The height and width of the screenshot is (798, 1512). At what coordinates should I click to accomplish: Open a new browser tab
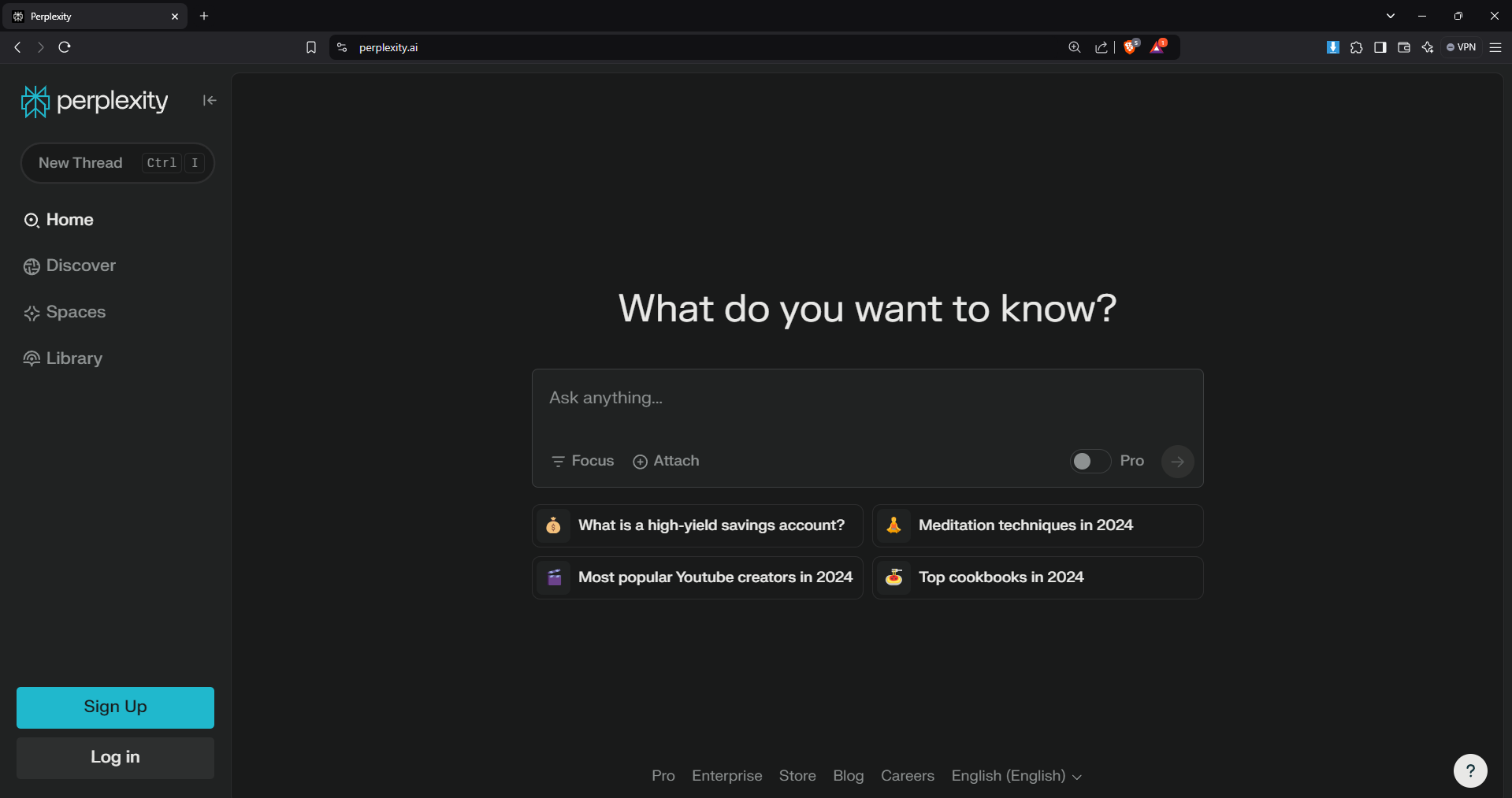204,16
